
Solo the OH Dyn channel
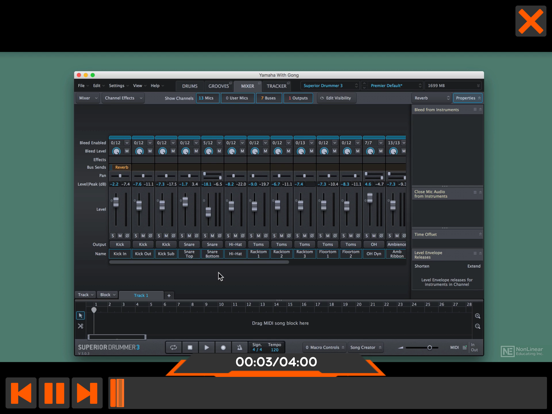tap(366, 236)
